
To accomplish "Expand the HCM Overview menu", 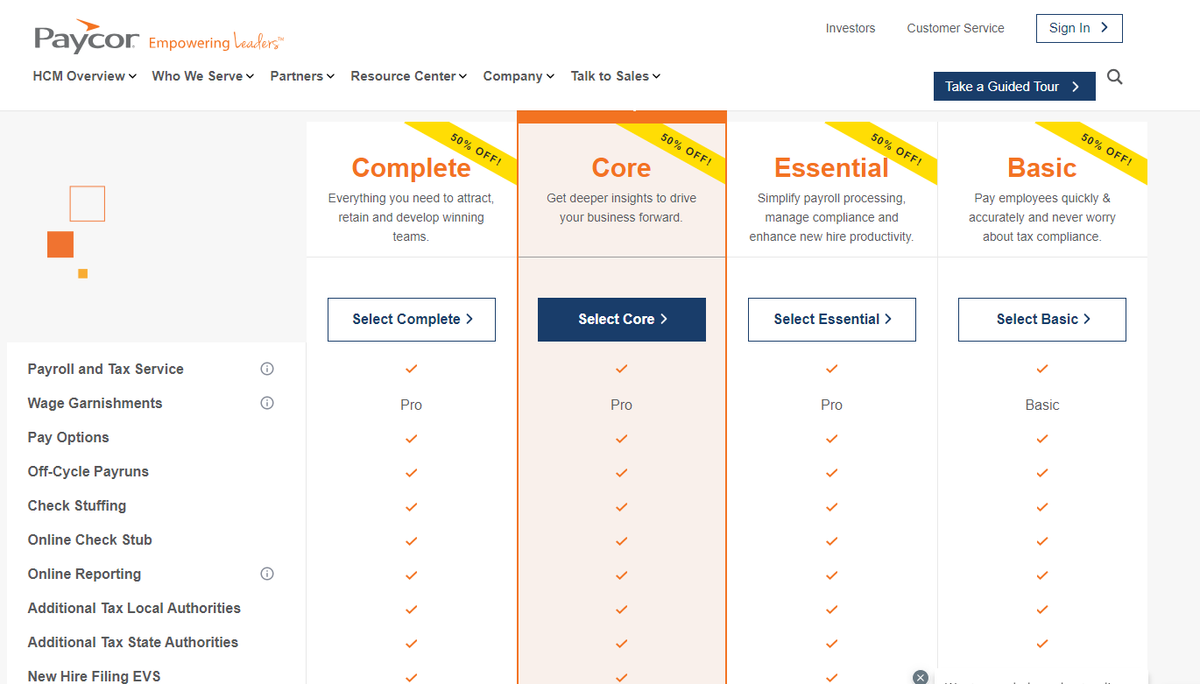I will (85, 76).
